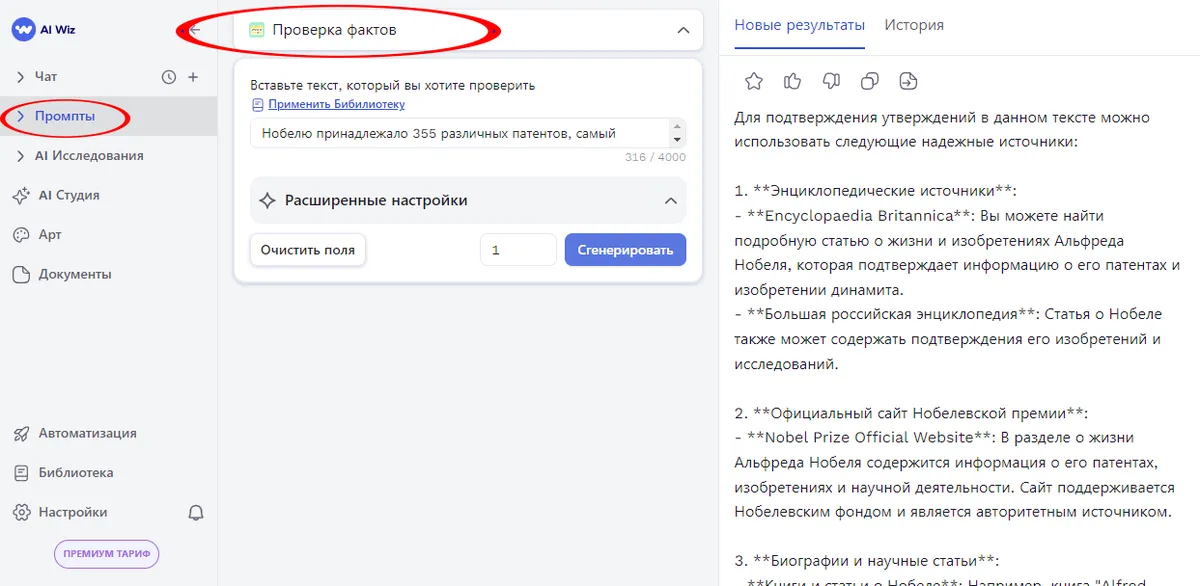Switch to the История tab

coord(913,25)
